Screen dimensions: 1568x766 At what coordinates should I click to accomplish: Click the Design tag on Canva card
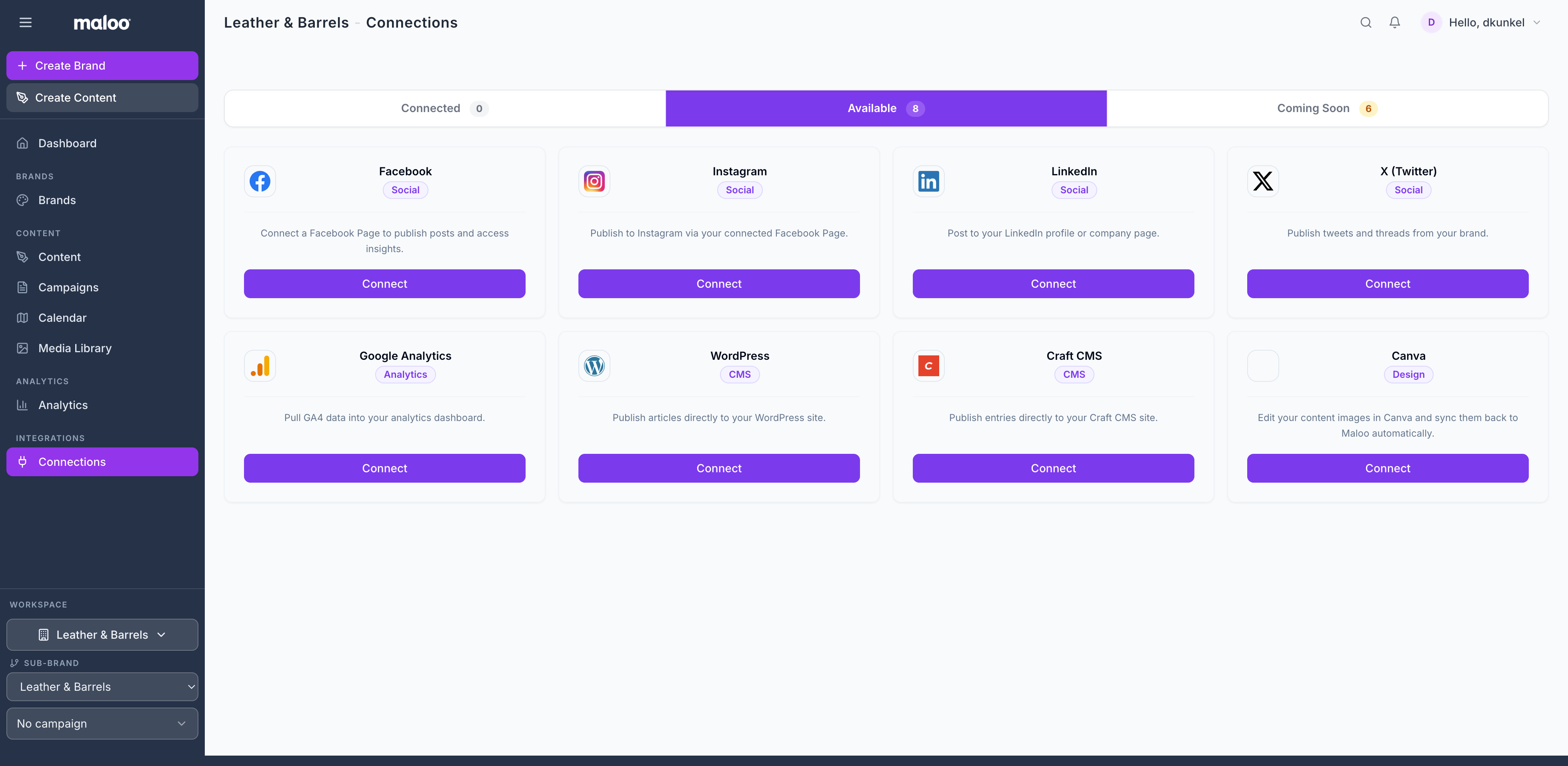1408,375
